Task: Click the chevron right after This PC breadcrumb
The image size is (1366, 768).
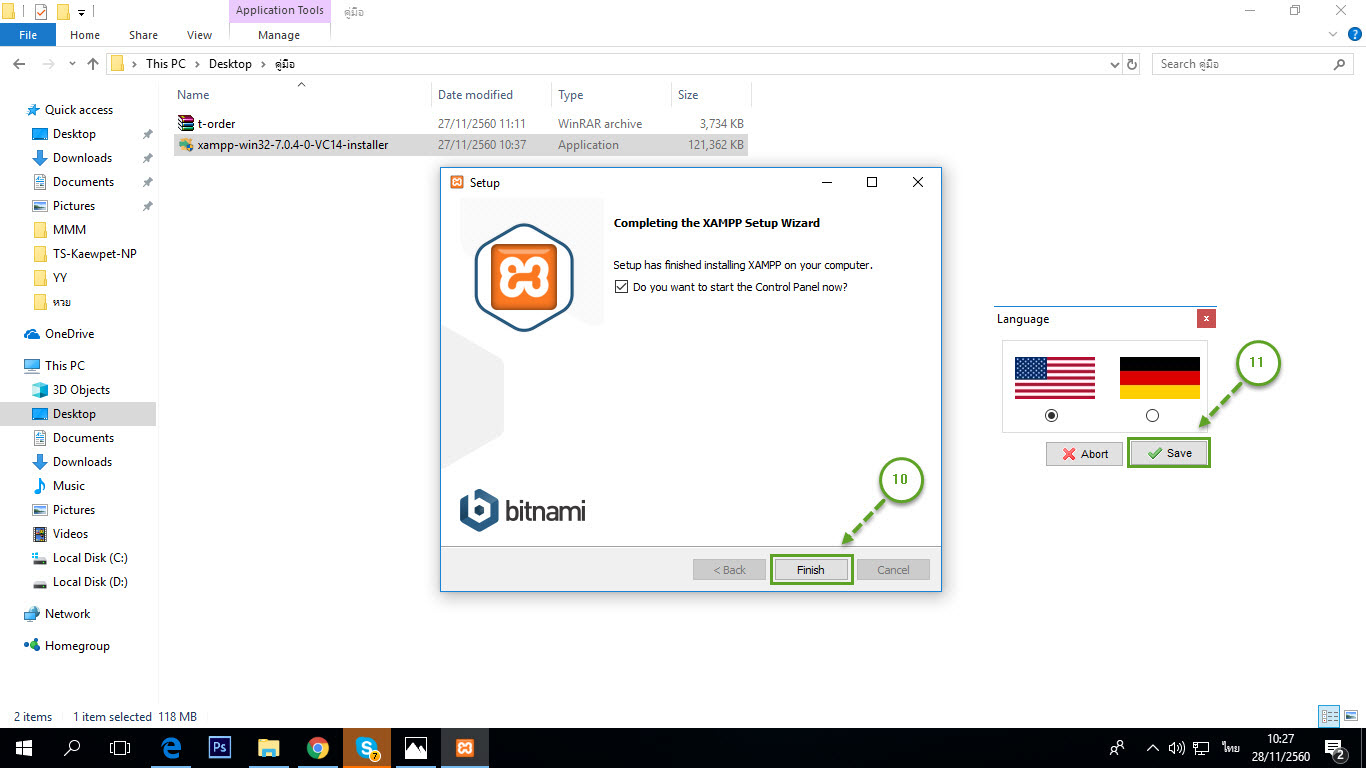Action: (197, 64)
